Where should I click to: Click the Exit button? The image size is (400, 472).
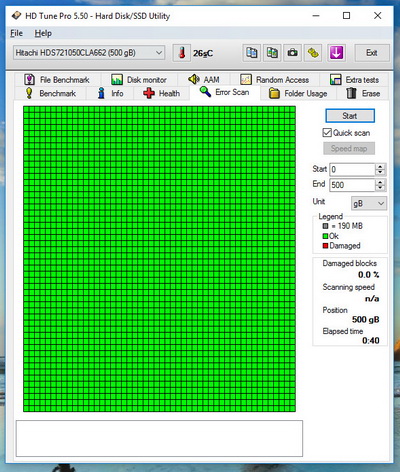click(372, 53)
